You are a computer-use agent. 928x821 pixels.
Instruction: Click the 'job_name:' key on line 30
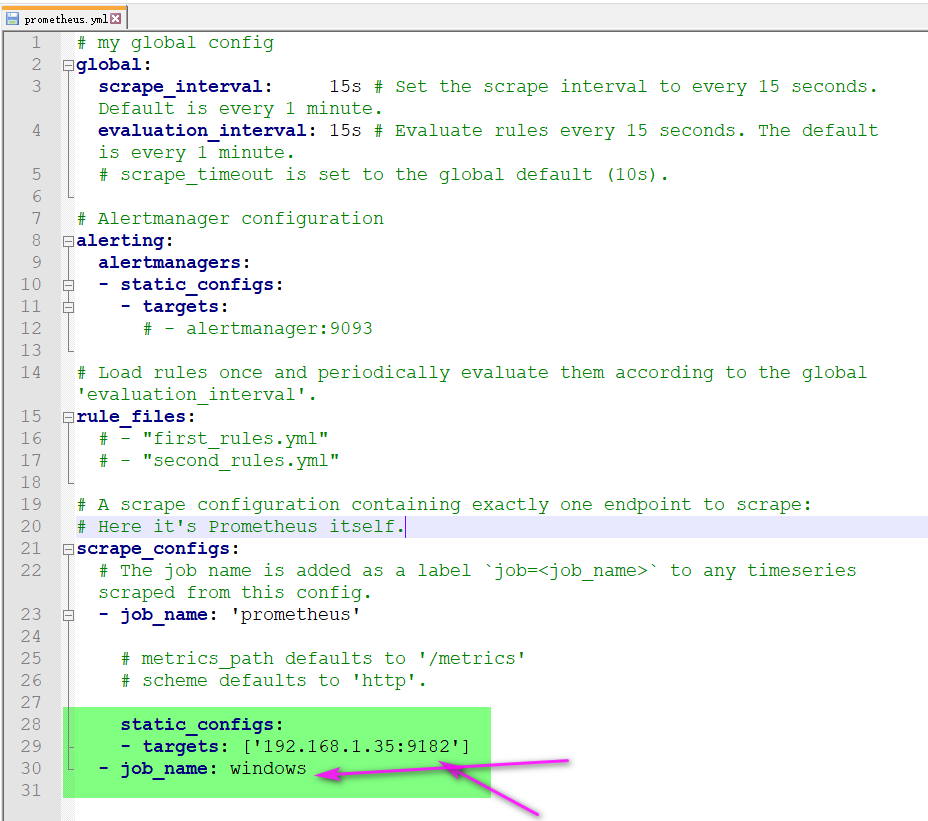coord(169,768)
